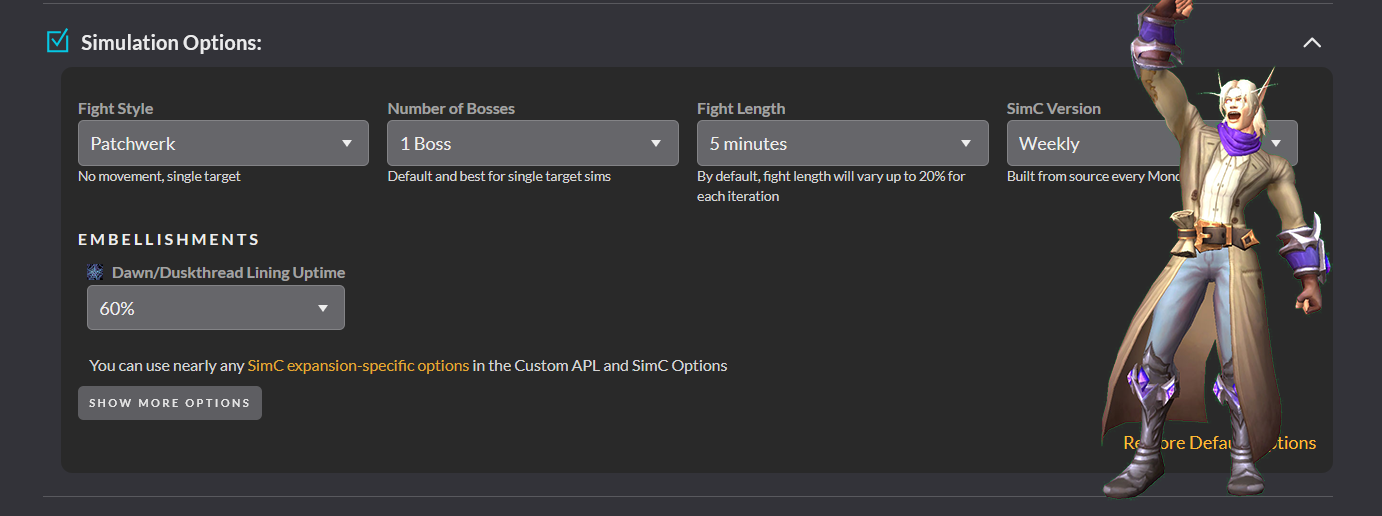
Task: Toggle the Simulation Options checkbox
Action: click(x=58, y=41)
